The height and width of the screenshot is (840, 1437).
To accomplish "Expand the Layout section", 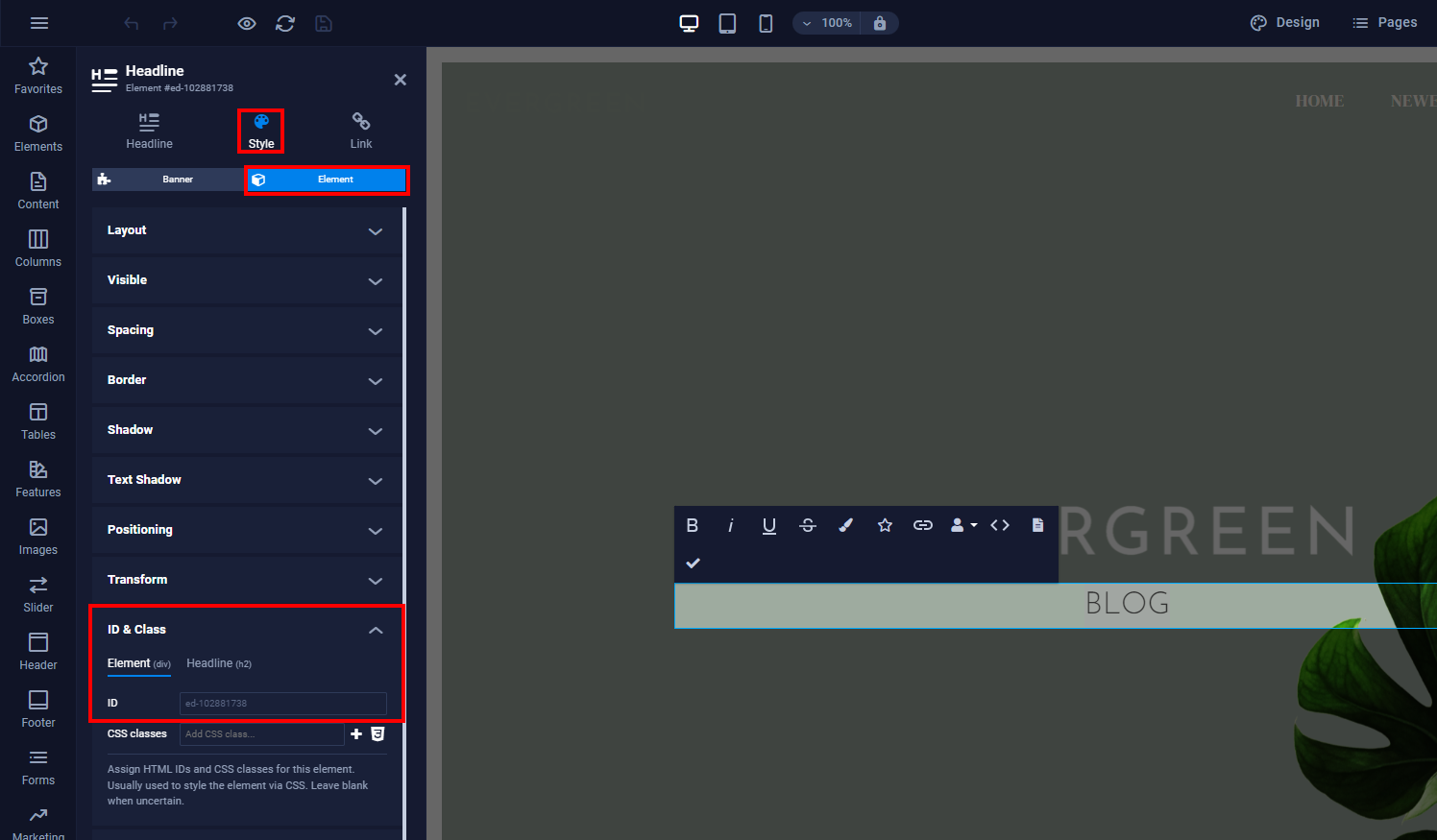I will tap(247, 230).
